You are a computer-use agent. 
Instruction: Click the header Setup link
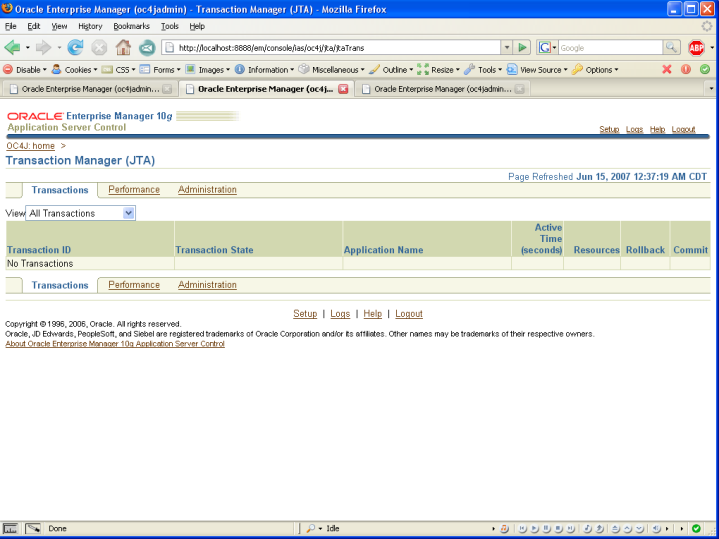tap(609, 129)
